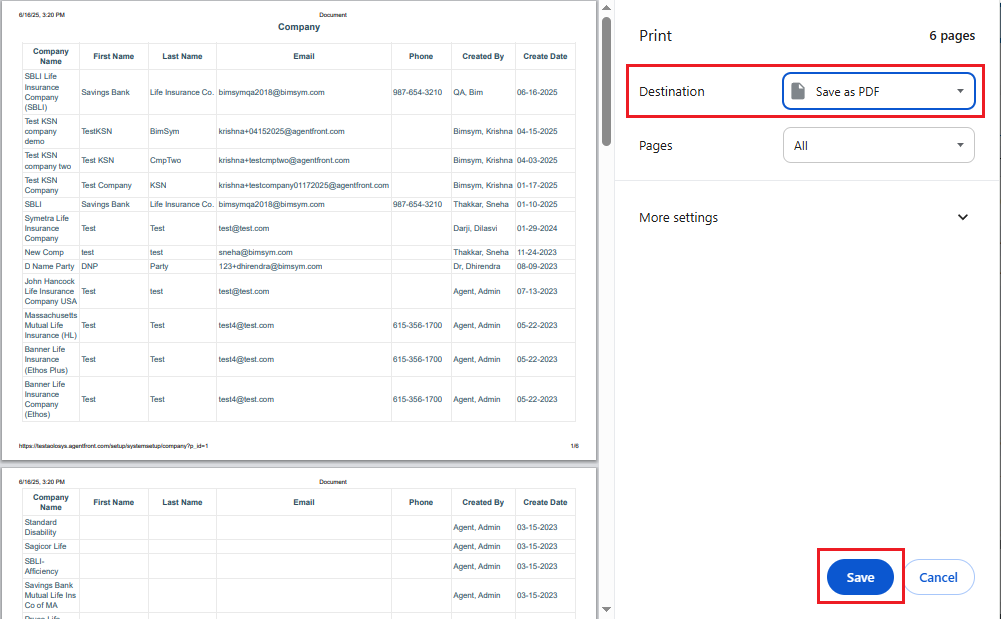1001x619 pixels.
Task: Click the More settings label
Action: pyautogui.click(x=678, y=217)
